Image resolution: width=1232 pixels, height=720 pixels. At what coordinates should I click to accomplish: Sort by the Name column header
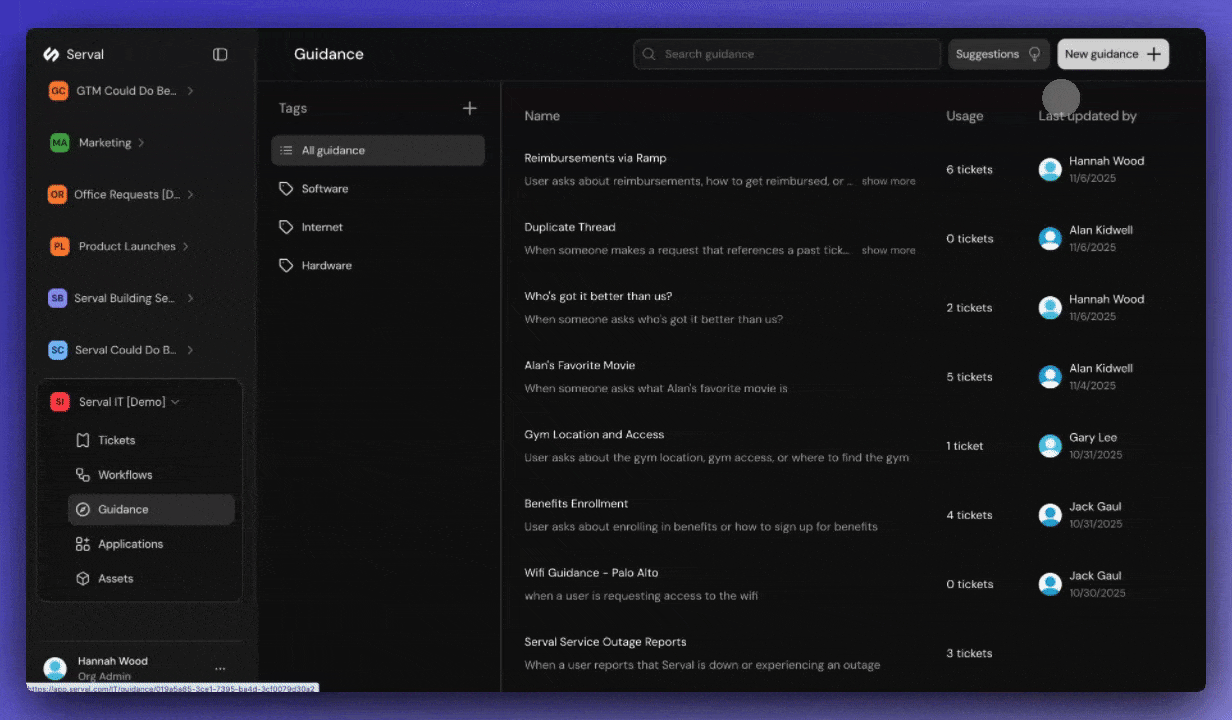pos(542,116)
